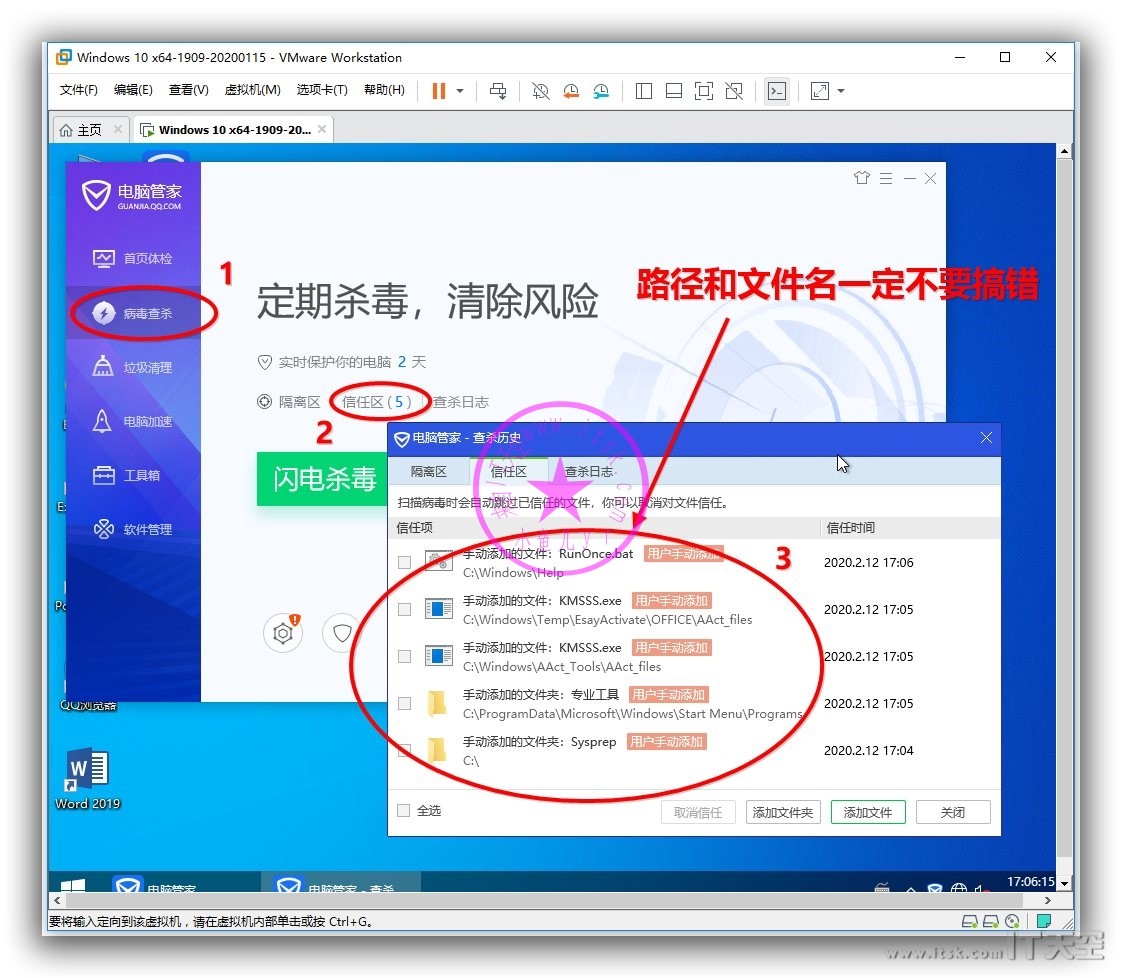The width and height of the screenshot is (1122, 978).
Task: Start scan with 闪电杀毒 button
Action: point(323,479)
